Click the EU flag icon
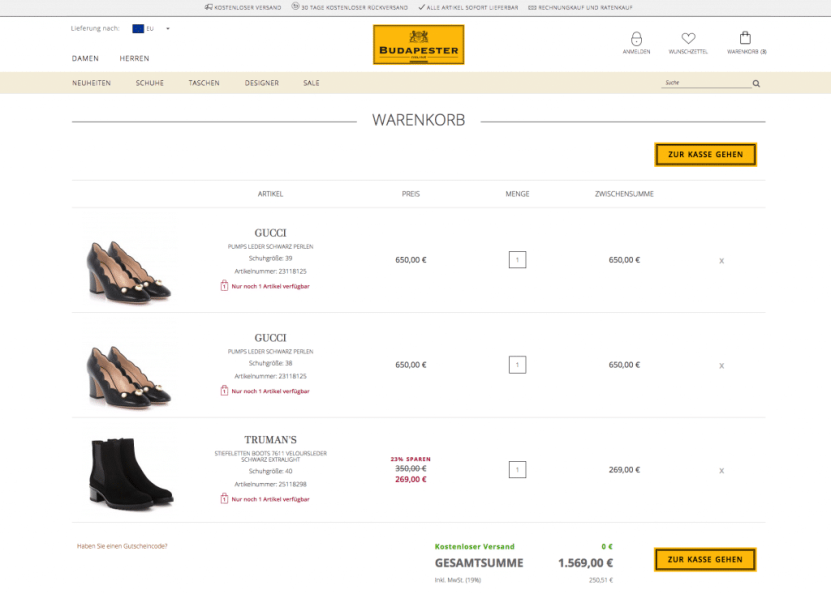The image size is (831, 594). (138, 29)
